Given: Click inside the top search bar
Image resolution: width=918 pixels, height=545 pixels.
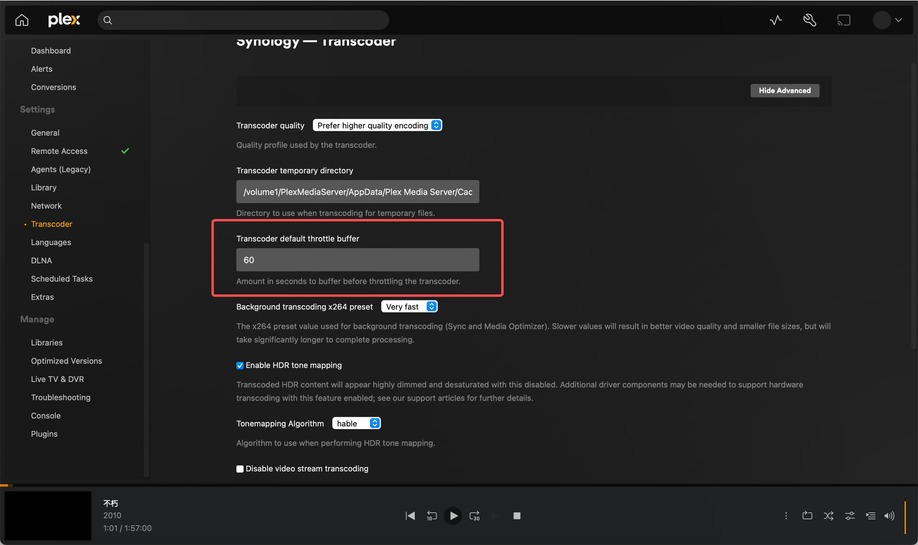Looking at the screenshot, I should pos(244,20).
